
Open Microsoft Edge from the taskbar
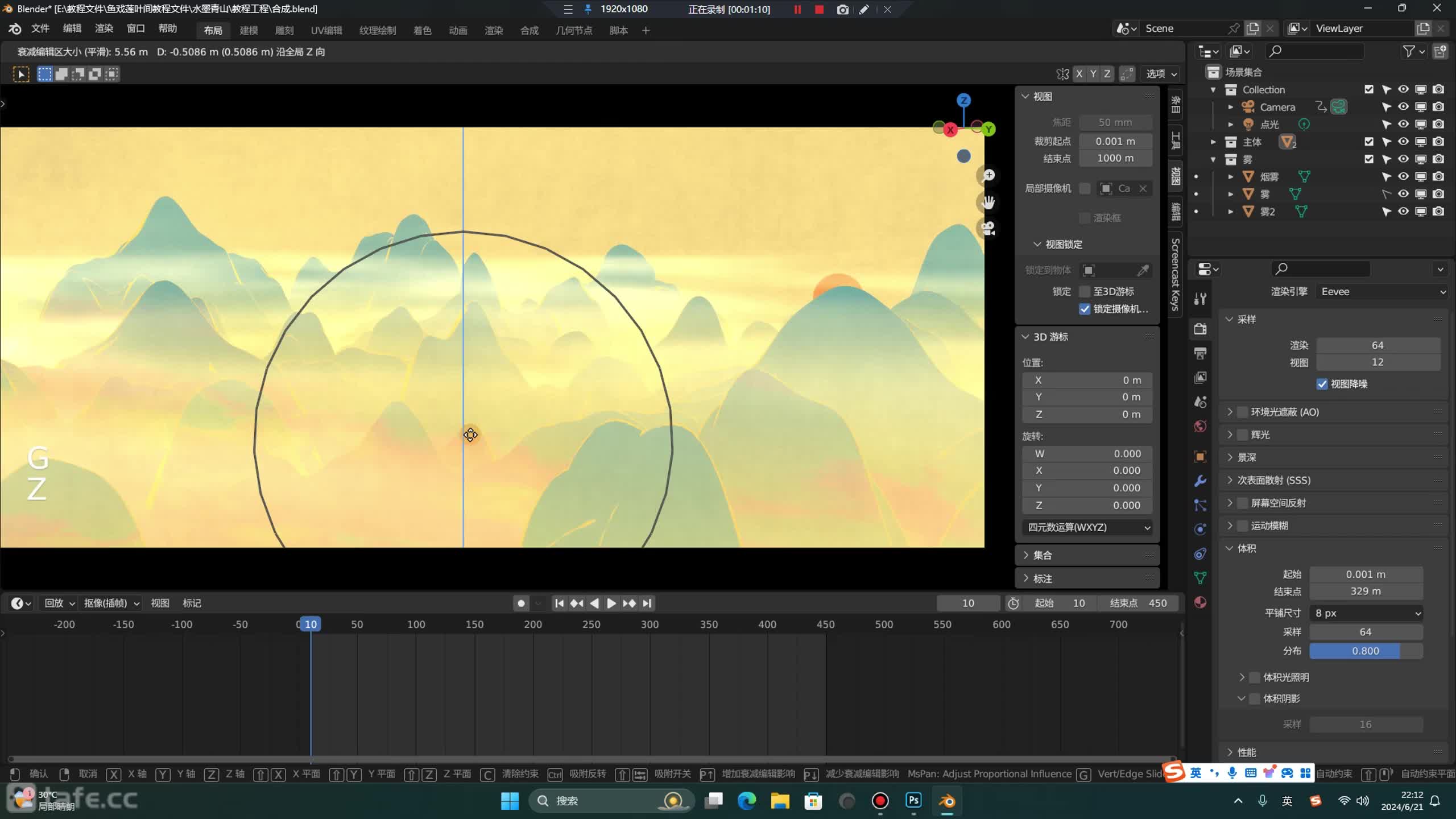[746, 801]
